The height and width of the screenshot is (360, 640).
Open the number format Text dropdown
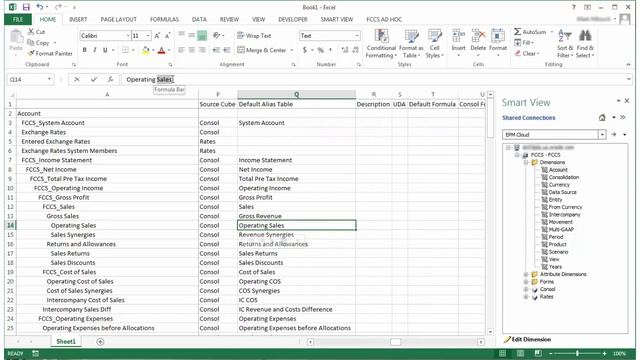(x=357, y=36)
